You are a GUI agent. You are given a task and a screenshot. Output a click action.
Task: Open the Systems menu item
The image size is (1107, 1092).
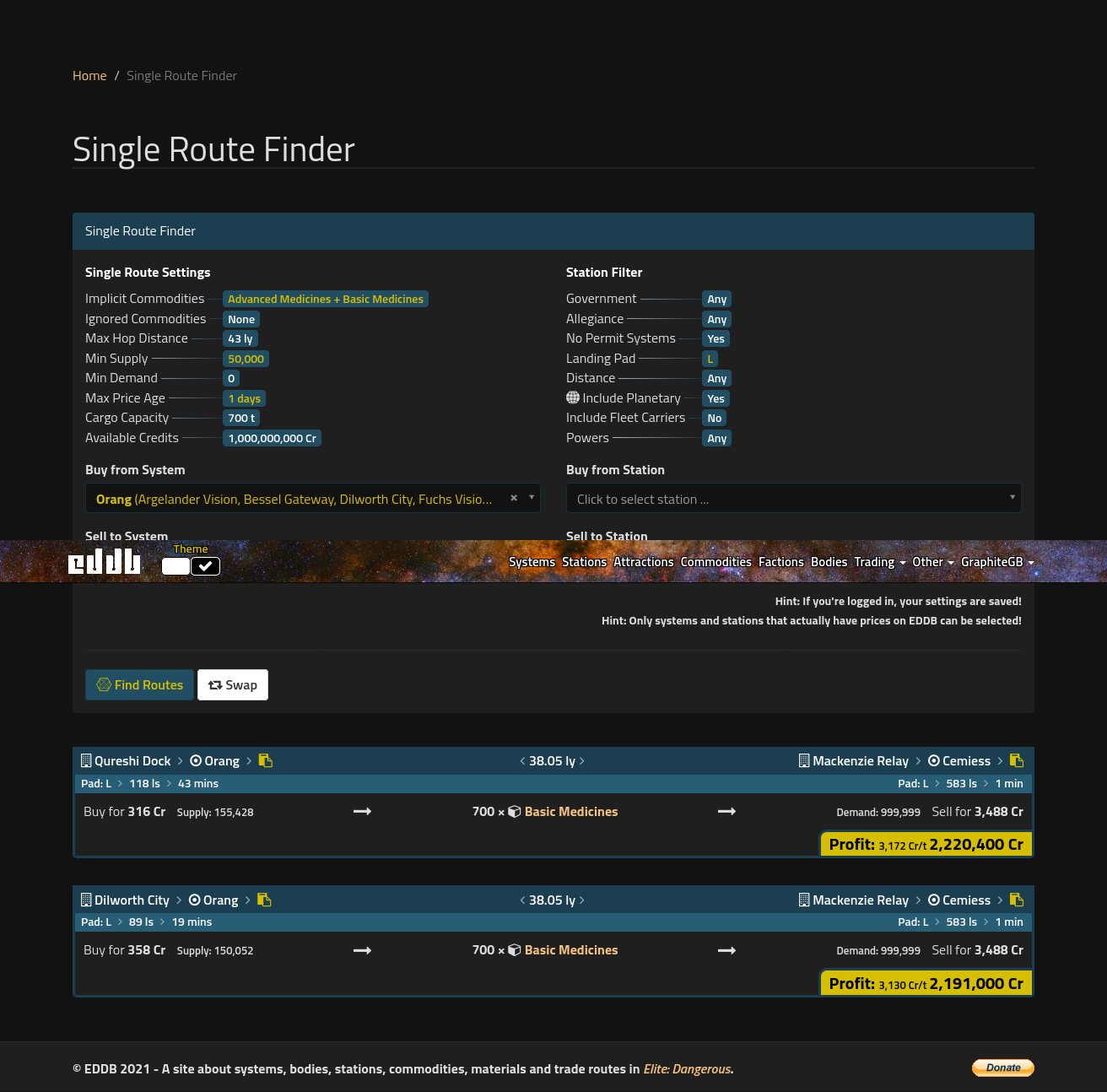[532, 562]
